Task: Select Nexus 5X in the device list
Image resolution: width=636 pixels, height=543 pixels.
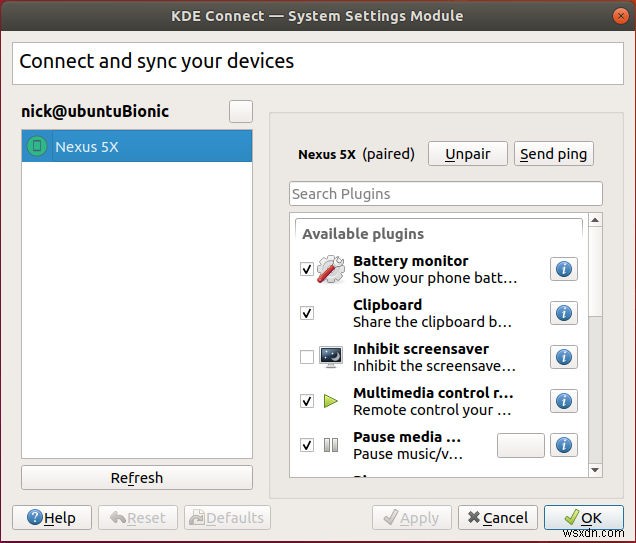Action: pyautogui.click(x=137, y=147)
